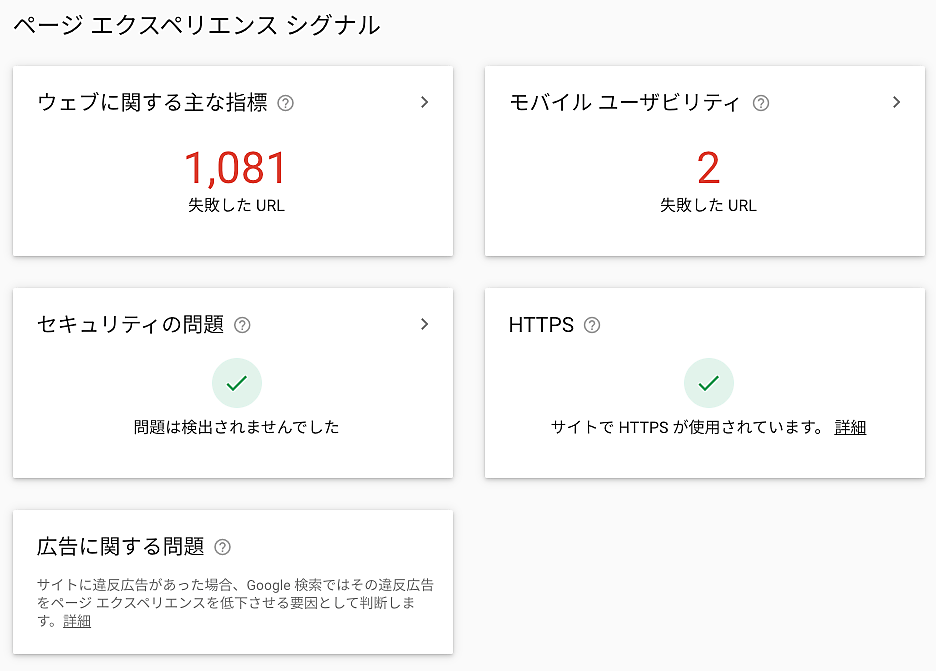Click the ページ エクスペリエンス シグナル heading
This screenshot has height=671, width=936.
point(196,26)
